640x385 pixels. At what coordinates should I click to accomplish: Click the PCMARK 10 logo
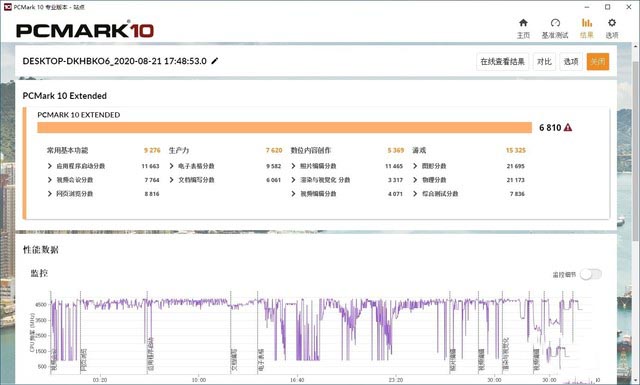coord(85,30)
